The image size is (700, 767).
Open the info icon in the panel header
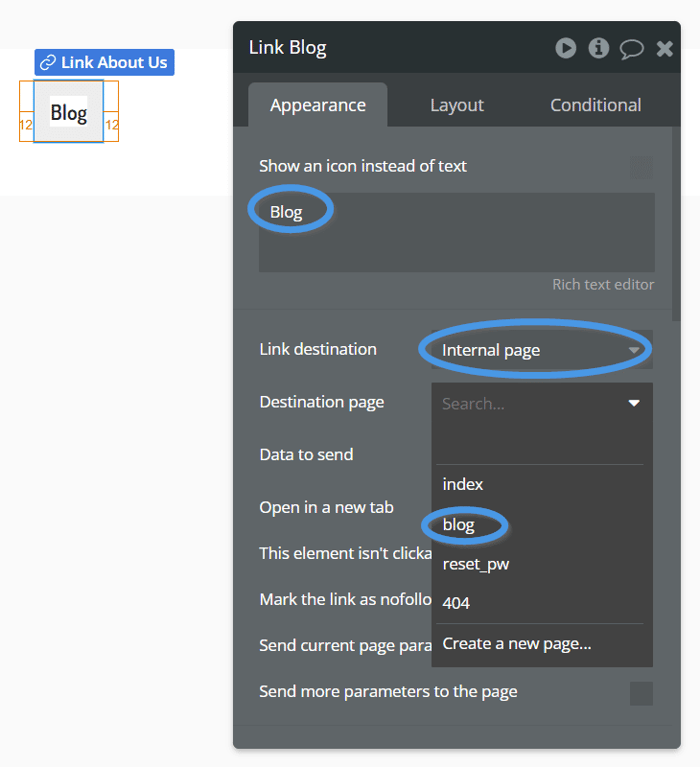point(599,48)
